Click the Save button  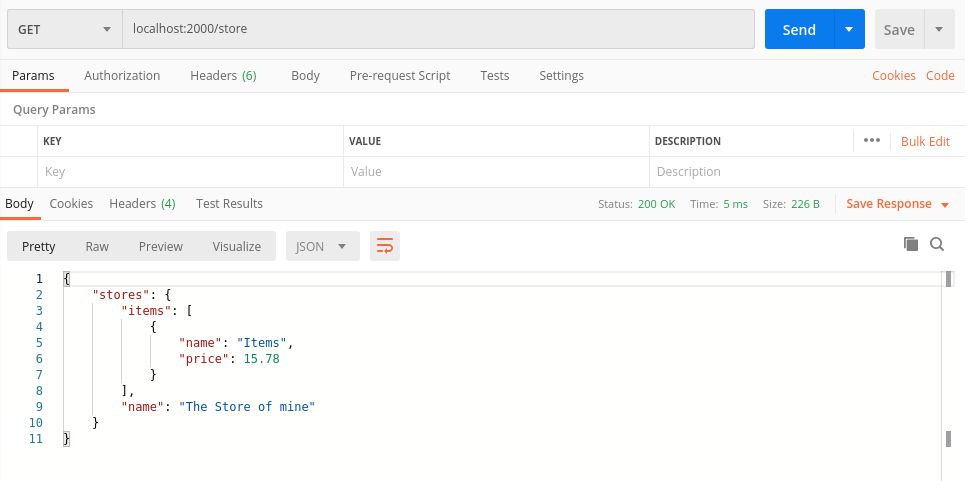899,29
